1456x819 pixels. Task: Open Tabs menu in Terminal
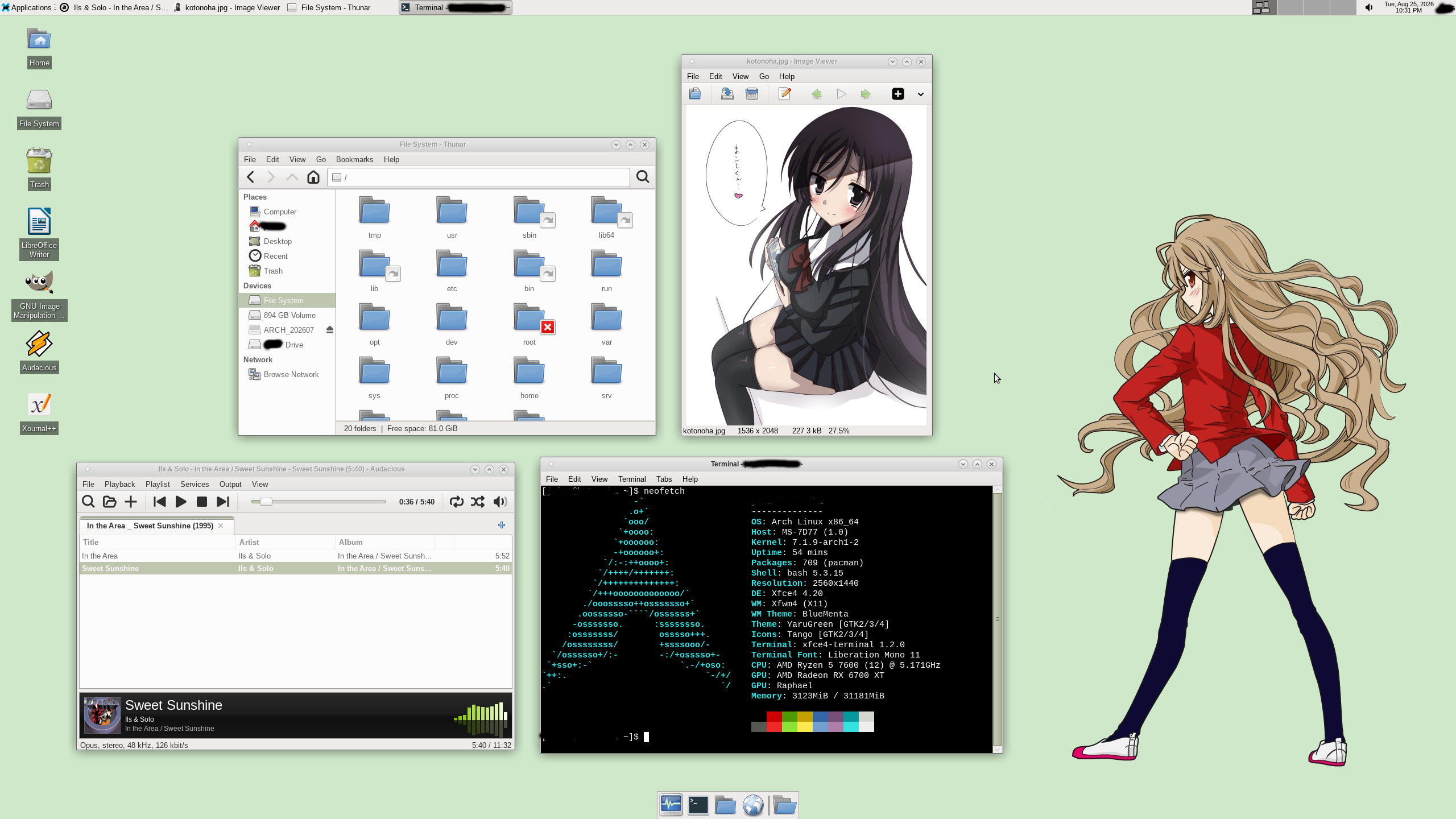pos(664,479)
